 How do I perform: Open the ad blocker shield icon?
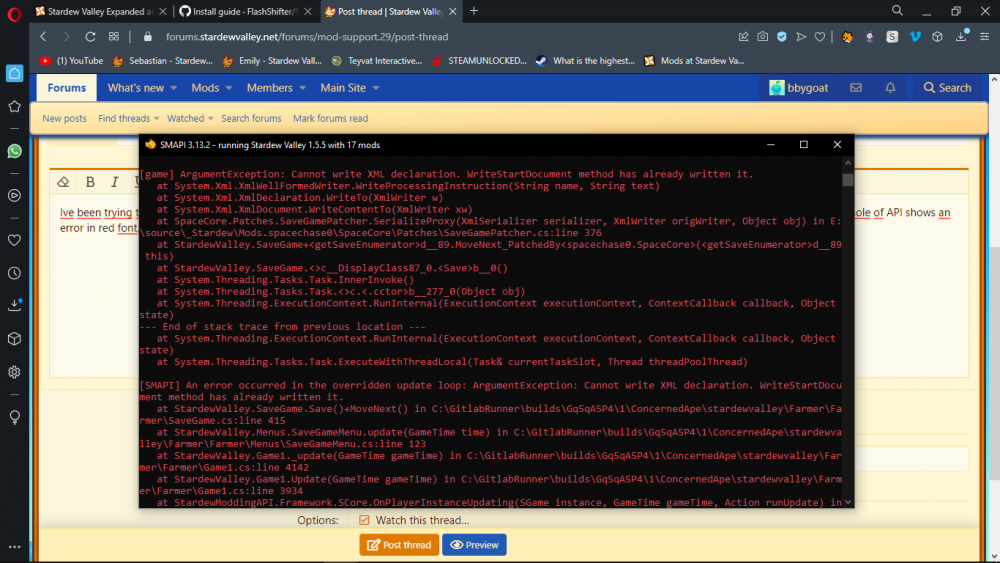781,37
